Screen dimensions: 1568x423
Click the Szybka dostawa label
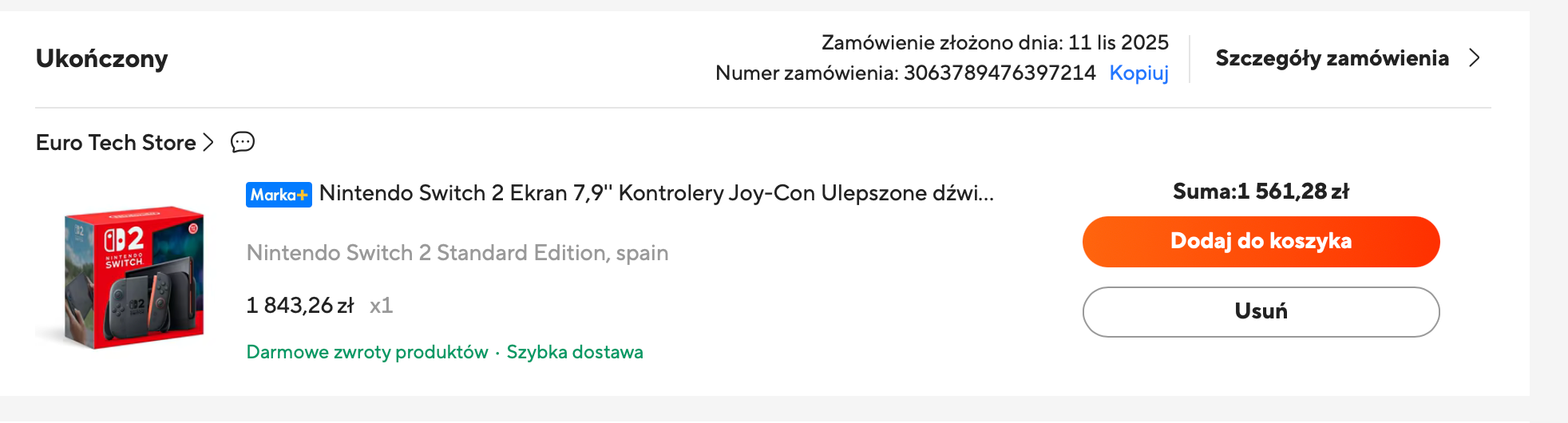tap(575, 352)
